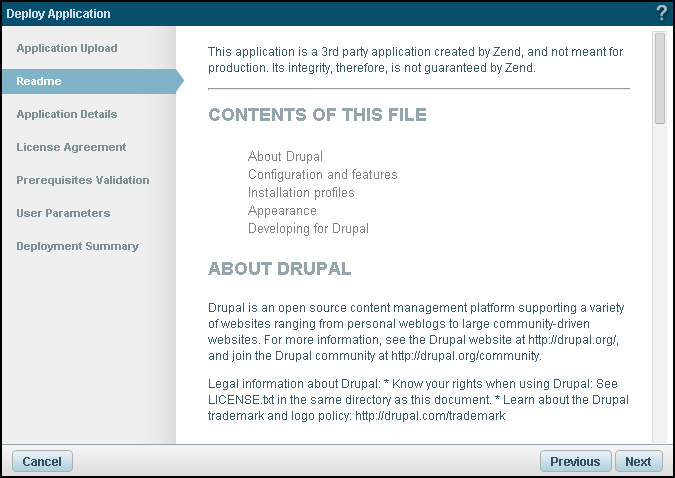Click the Next button
Image resolution: width=675 pixels, height=478 pixels.
click(638, 461)
